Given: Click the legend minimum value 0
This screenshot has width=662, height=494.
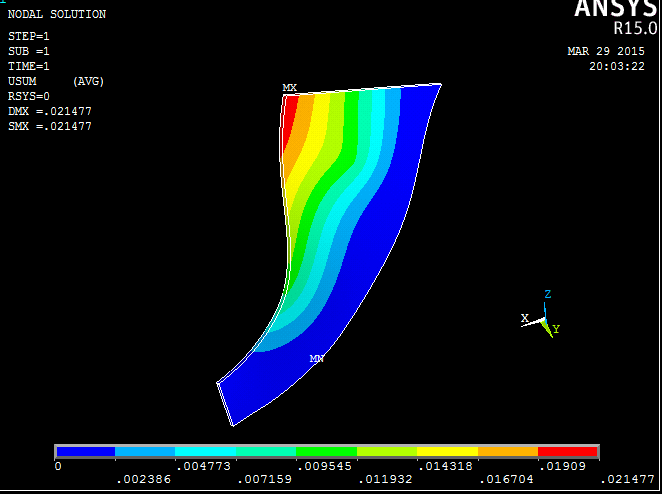Looking at the screenshot, I should point(58,467).
